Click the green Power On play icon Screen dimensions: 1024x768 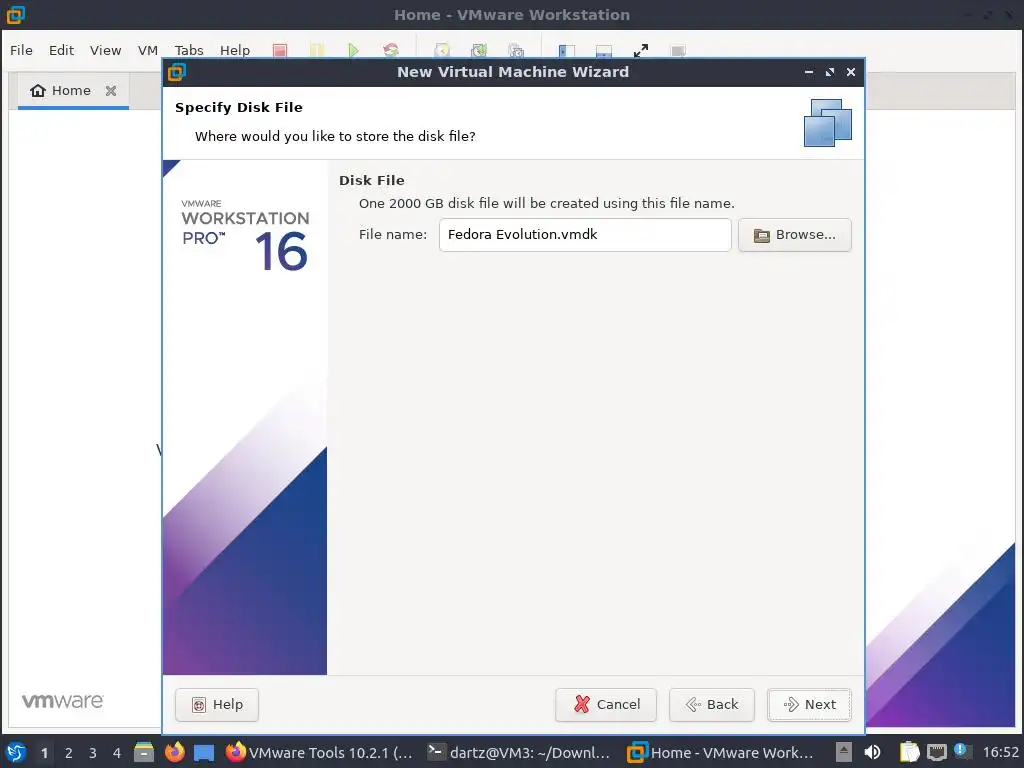coord(353,50)
